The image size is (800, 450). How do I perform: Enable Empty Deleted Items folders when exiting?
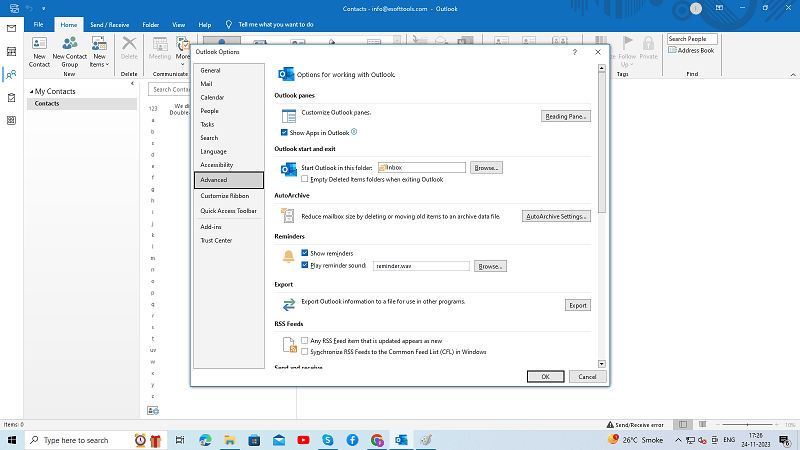(305, 179)
